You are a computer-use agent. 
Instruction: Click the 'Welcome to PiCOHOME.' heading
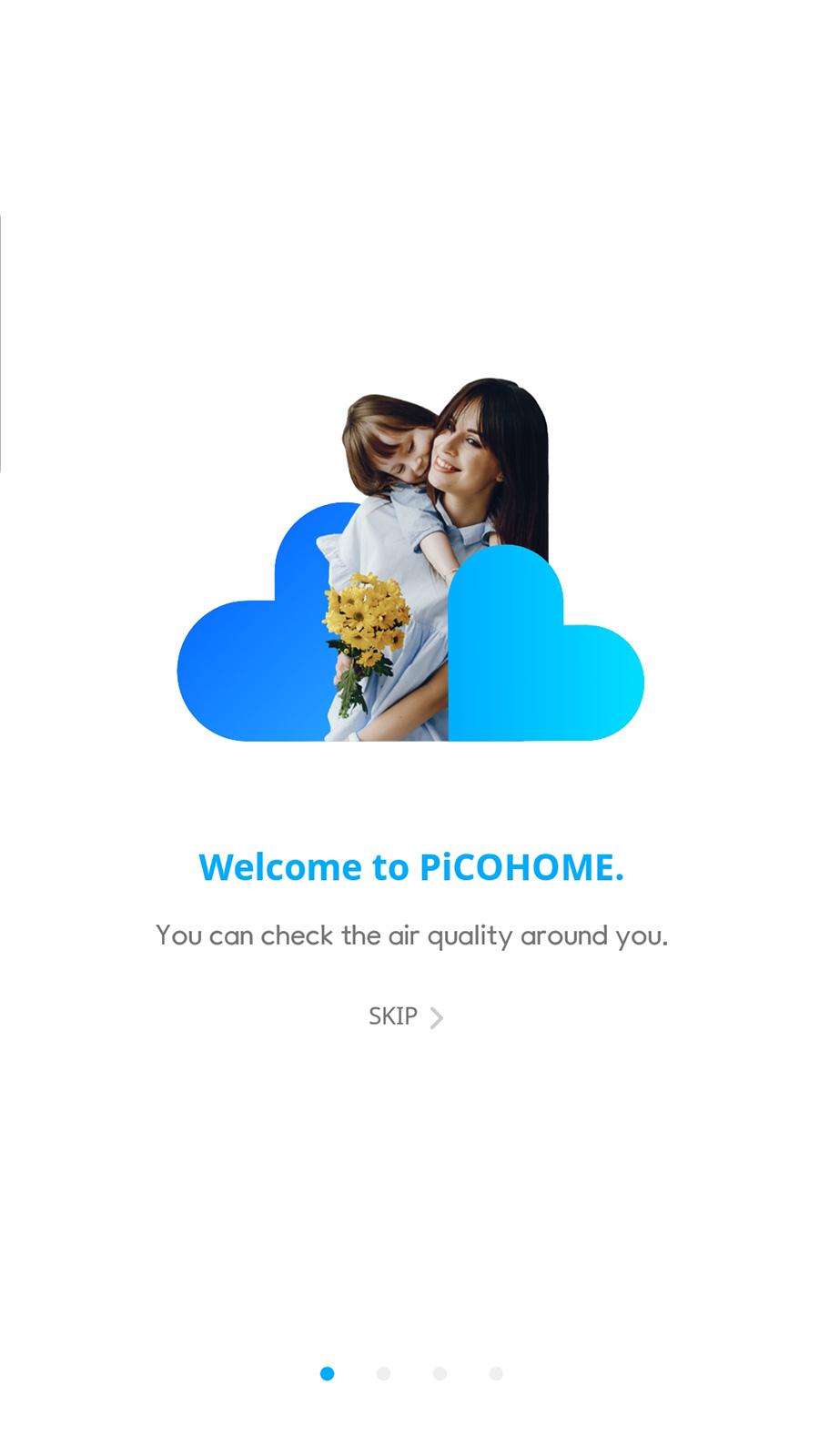tap(411, 866)
